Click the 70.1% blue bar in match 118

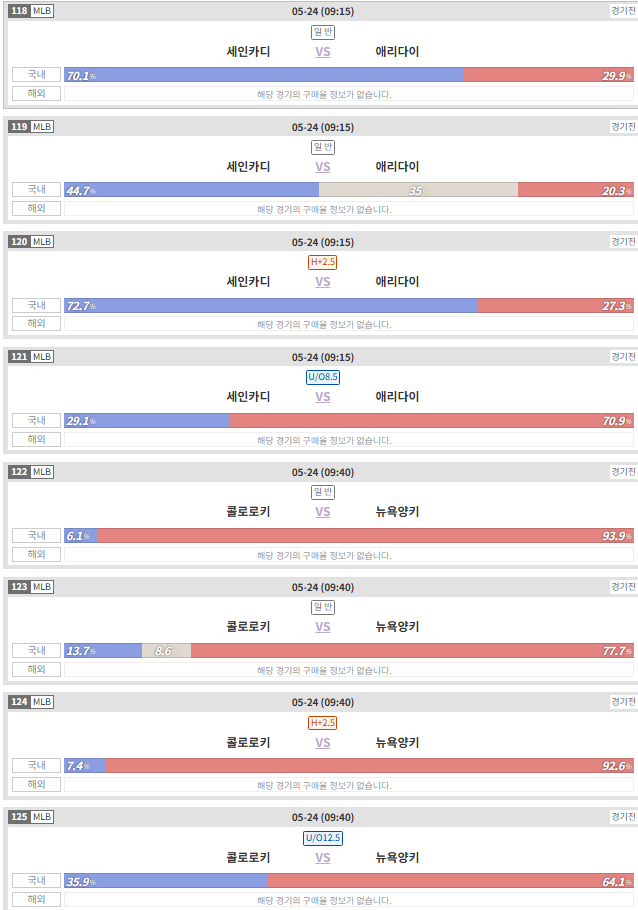click(264, 75)
